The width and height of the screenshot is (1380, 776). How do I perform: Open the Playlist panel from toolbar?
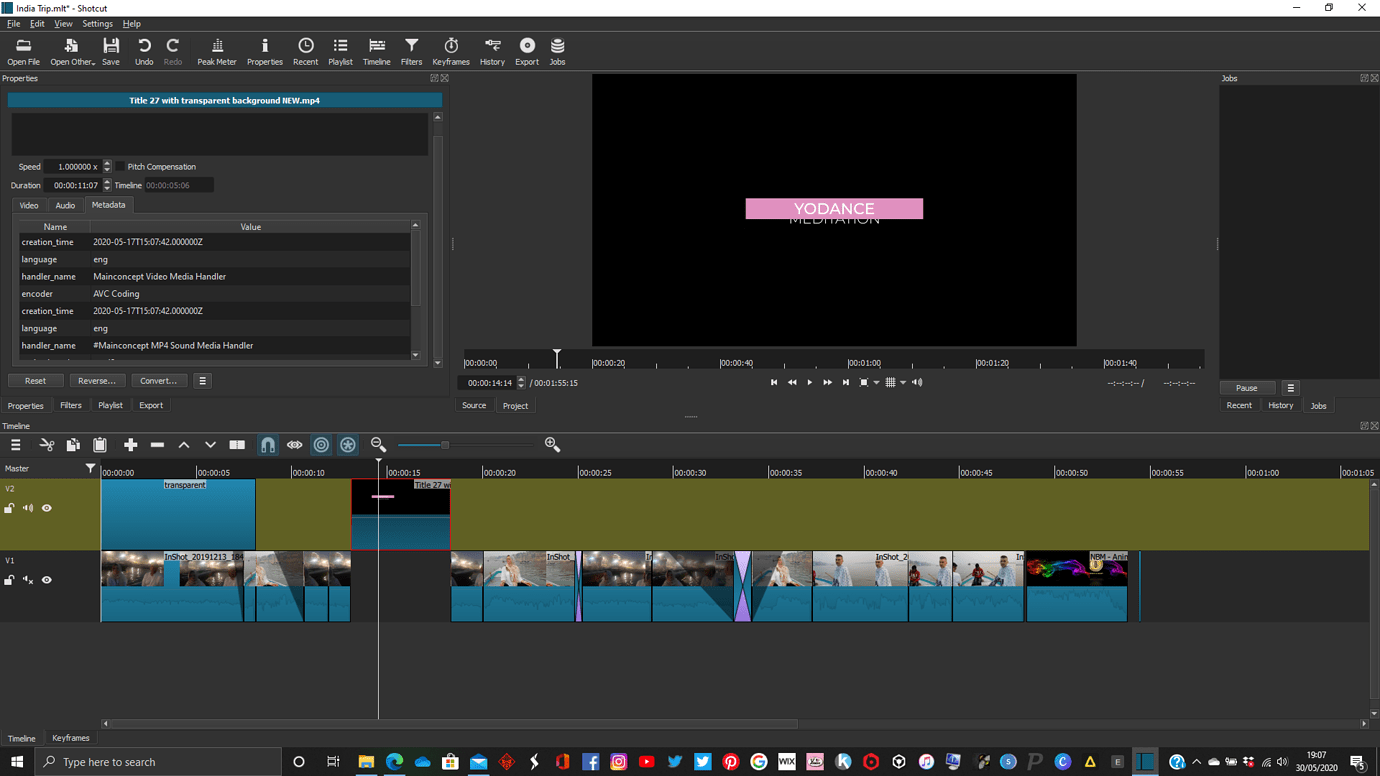(340, 51)
